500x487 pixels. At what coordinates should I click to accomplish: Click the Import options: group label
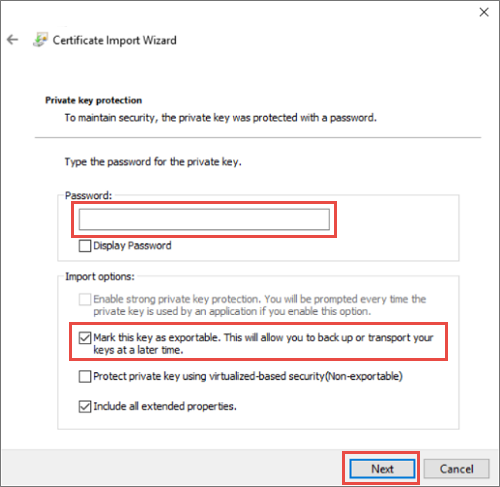(100, 276)
